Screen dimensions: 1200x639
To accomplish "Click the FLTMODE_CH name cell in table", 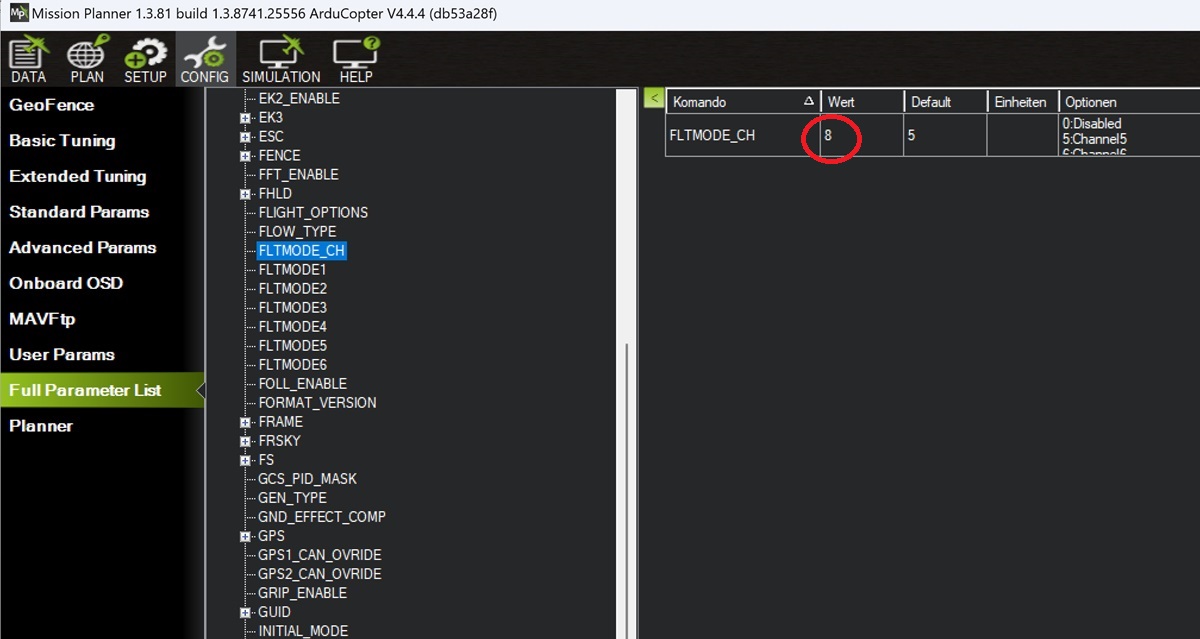I will pyautogui.click(x=743, y=135).
